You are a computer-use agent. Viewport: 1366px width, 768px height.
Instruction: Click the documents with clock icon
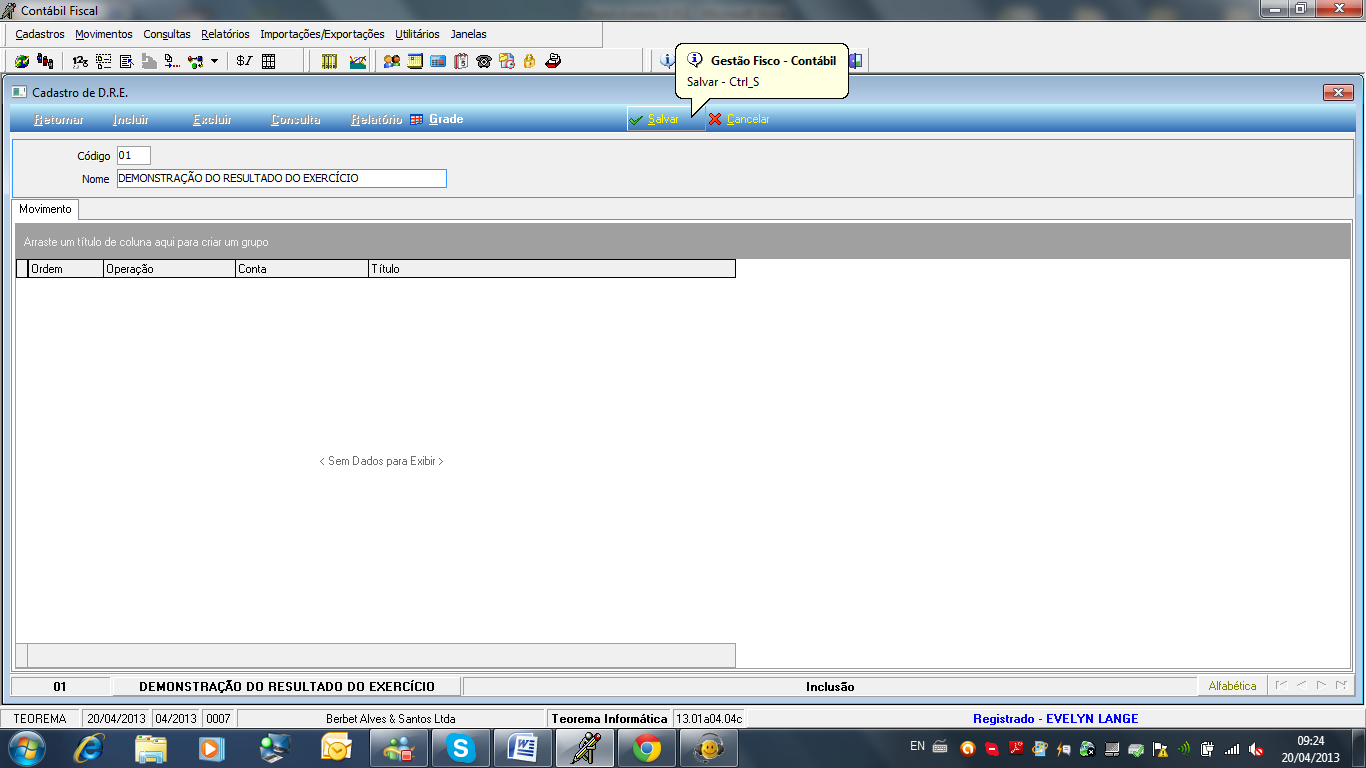507,61
